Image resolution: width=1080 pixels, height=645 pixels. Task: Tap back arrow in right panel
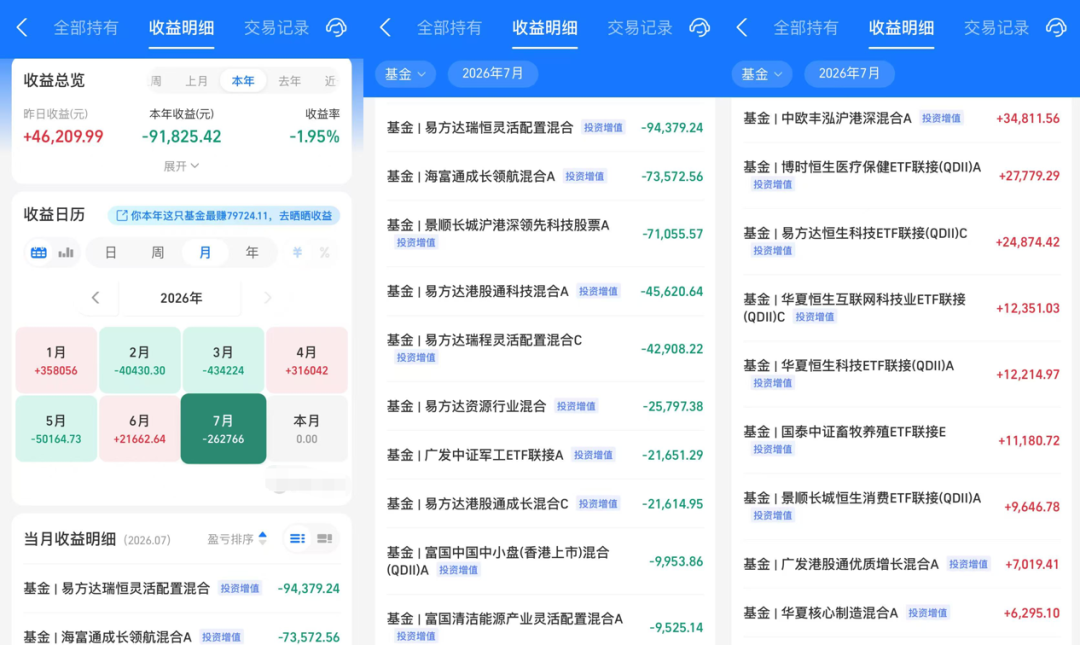click(x=742, y=28)
